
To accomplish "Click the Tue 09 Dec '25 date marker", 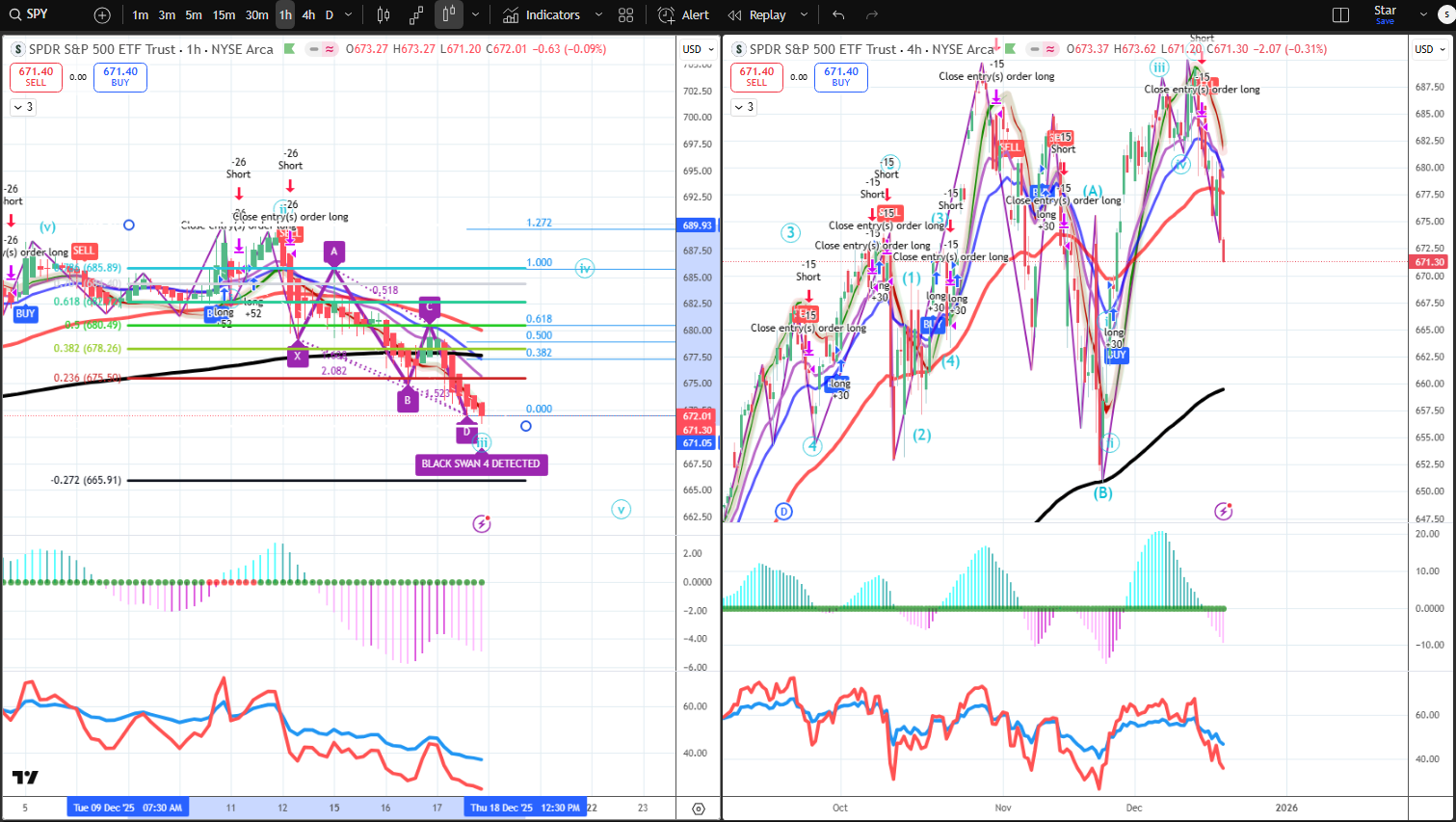I will (128, 808).
